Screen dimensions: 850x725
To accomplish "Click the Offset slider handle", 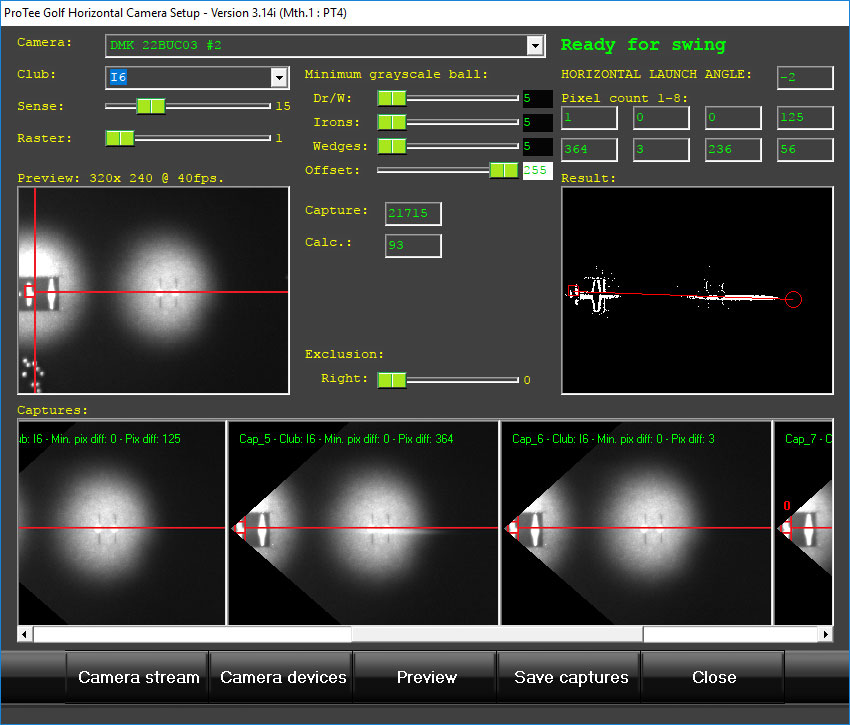I will pos(504,170).
